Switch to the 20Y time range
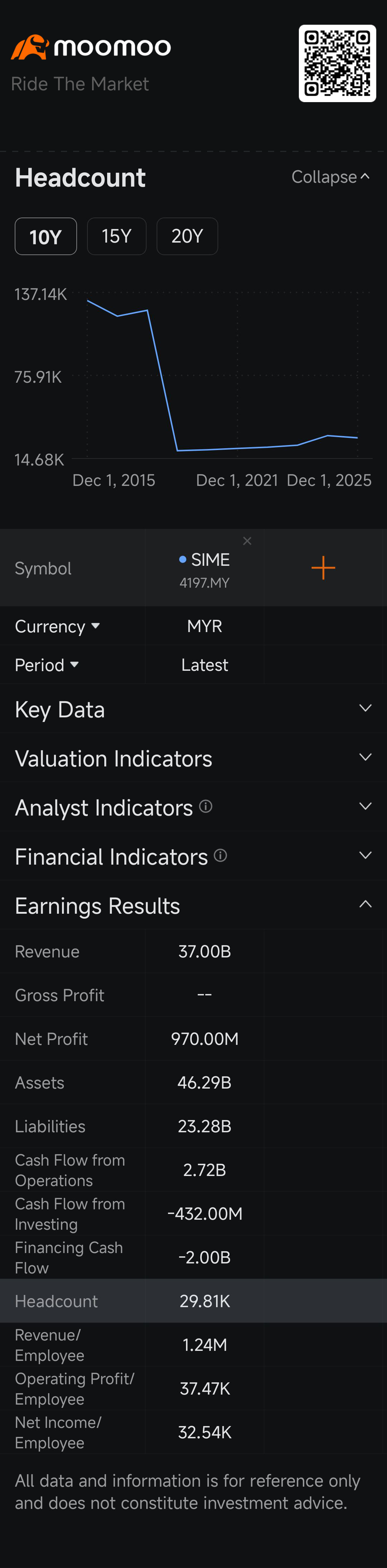 187,236
